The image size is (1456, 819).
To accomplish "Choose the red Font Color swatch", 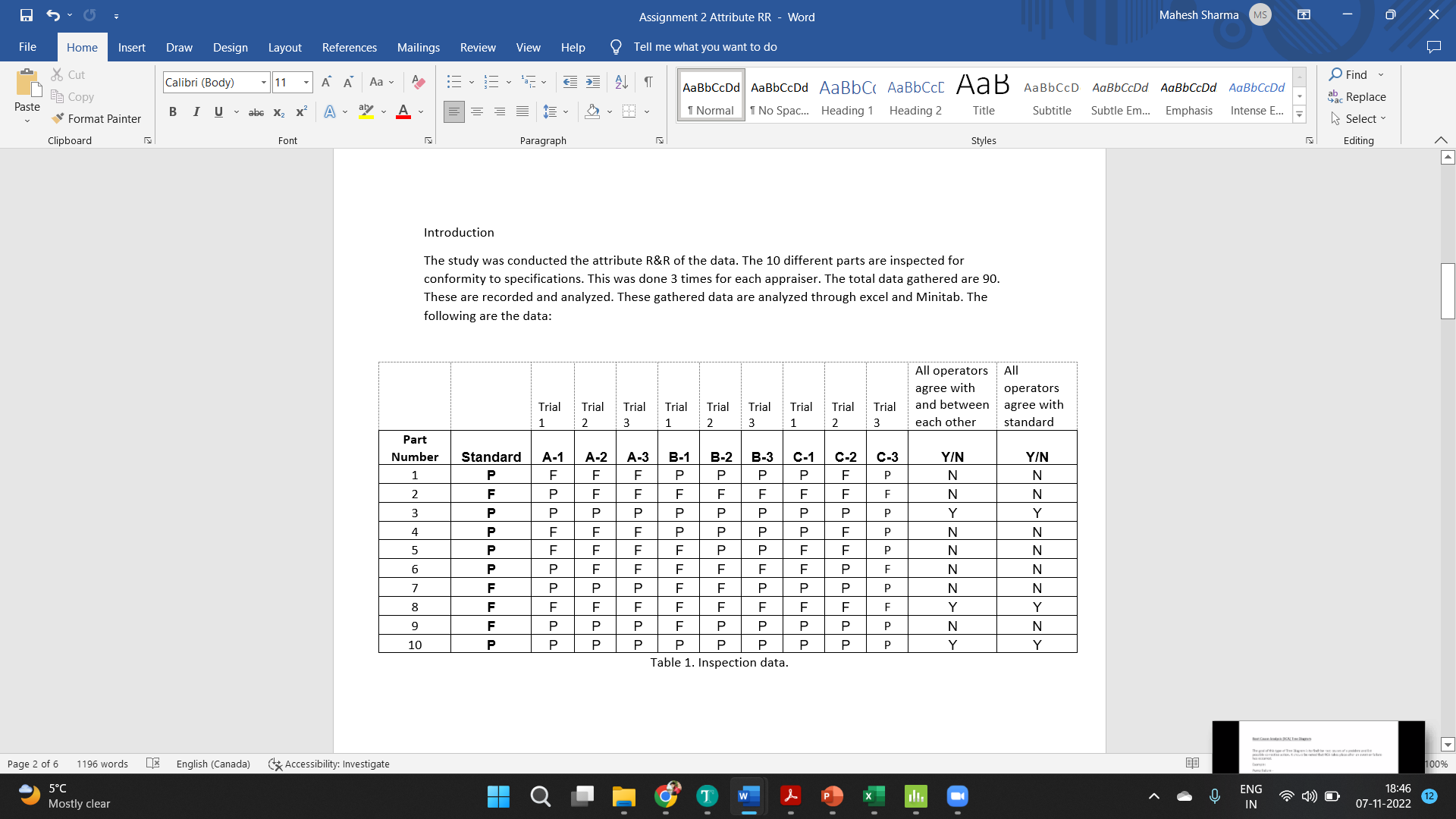I will click(403, 111).
